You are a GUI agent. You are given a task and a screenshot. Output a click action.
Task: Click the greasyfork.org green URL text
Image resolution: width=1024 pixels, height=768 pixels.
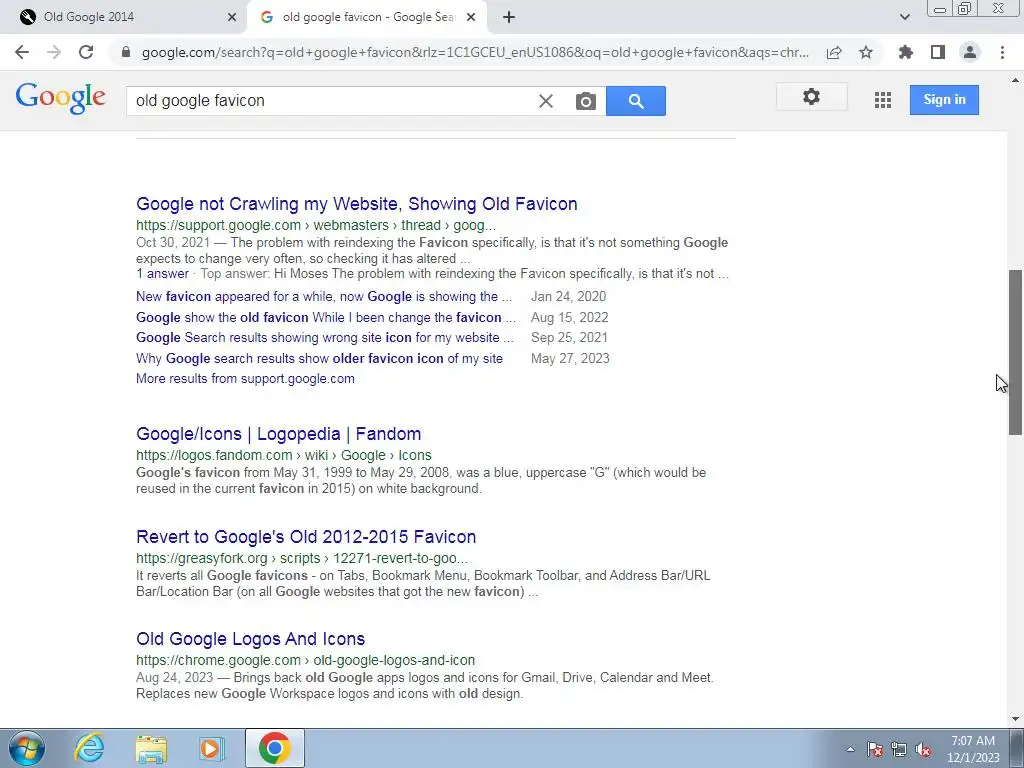[302, 558]
